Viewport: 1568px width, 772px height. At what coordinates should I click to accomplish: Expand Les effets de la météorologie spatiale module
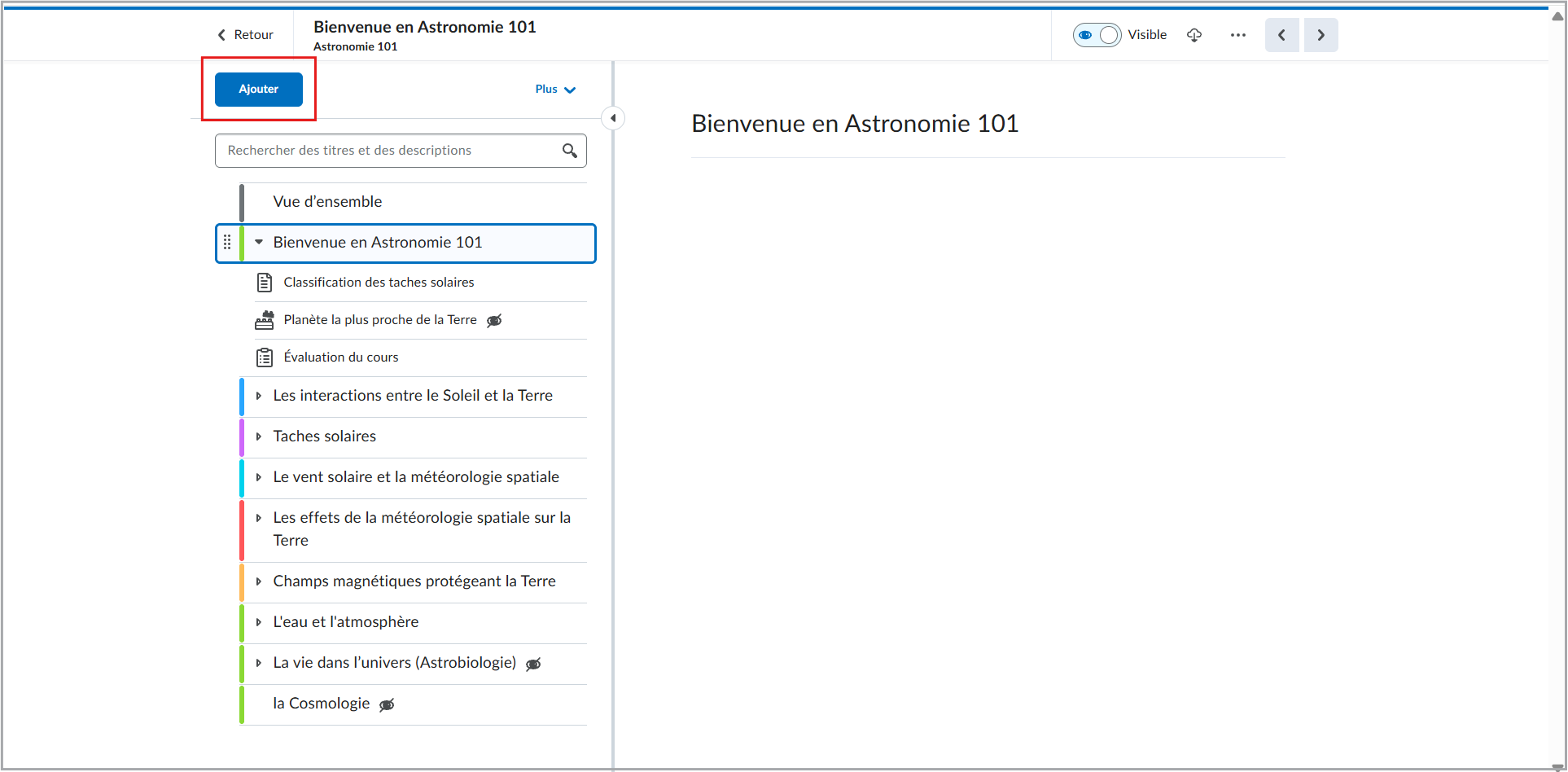[259, 518]
